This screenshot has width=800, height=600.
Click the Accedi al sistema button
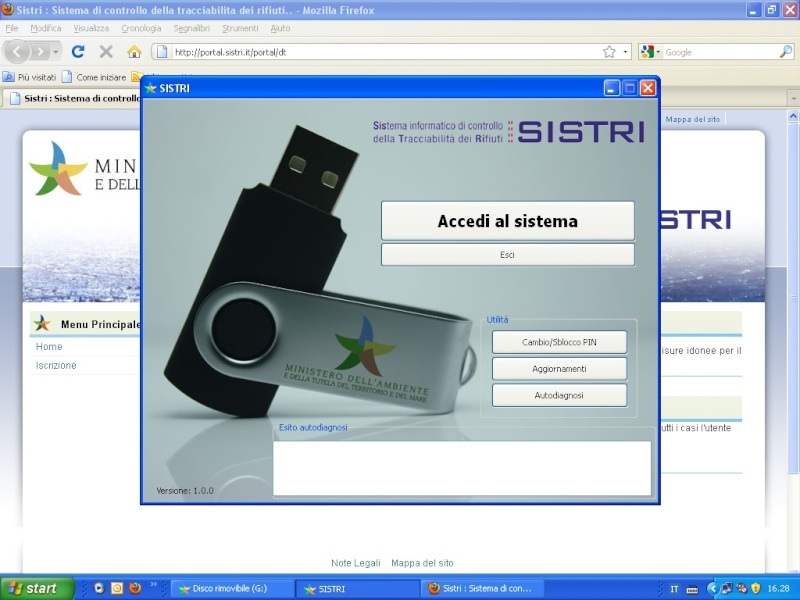pyautogui.click(x=508, y=220)
